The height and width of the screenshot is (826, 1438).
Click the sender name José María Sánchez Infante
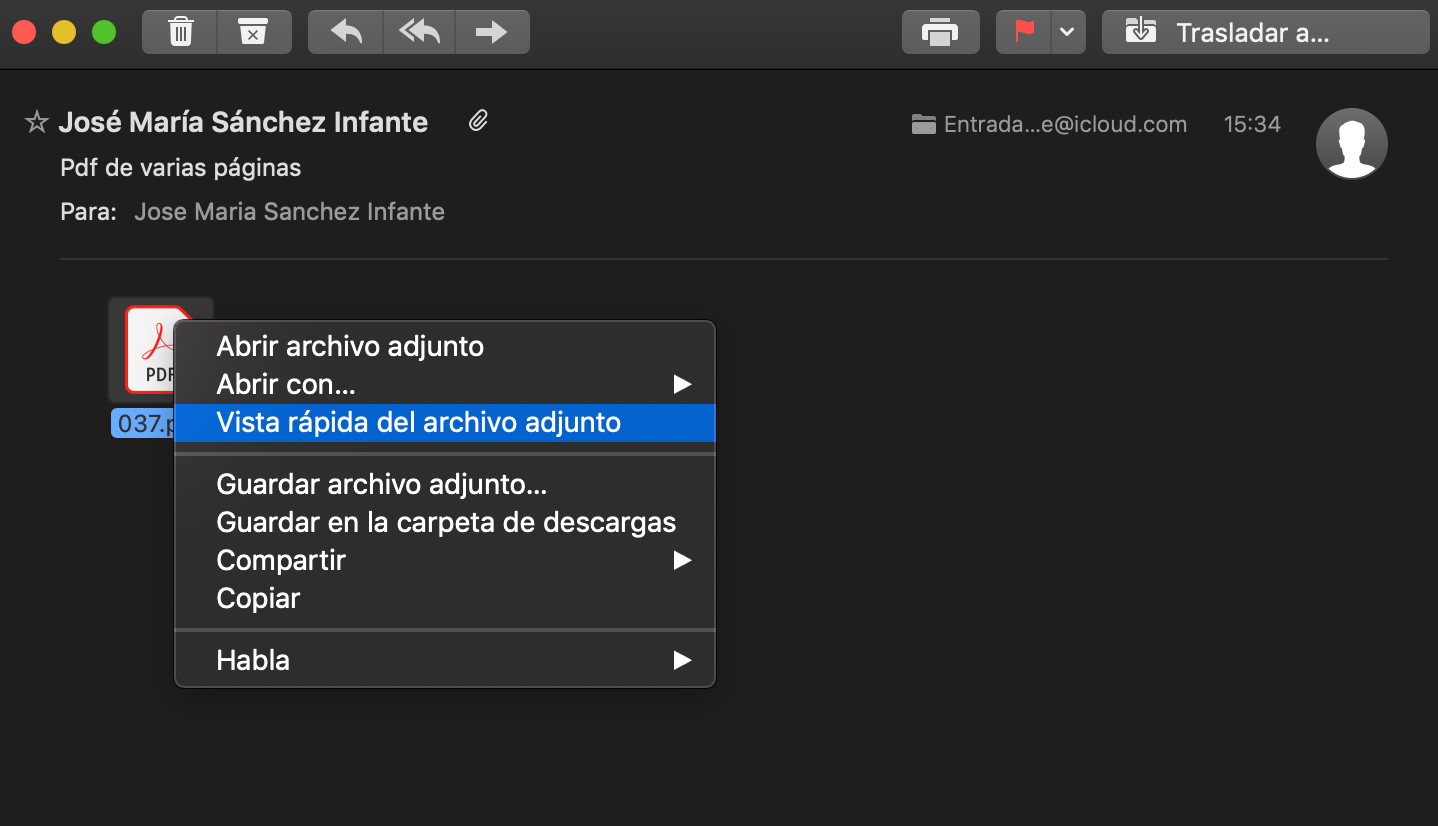tap(243, 123)
